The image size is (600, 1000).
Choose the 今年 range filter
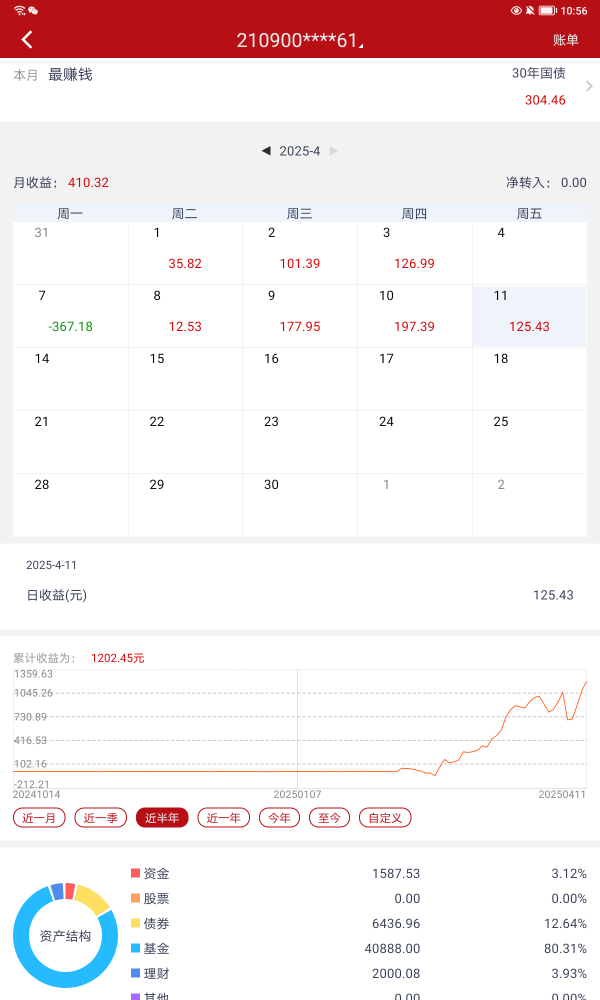click(x=279, y=818)
